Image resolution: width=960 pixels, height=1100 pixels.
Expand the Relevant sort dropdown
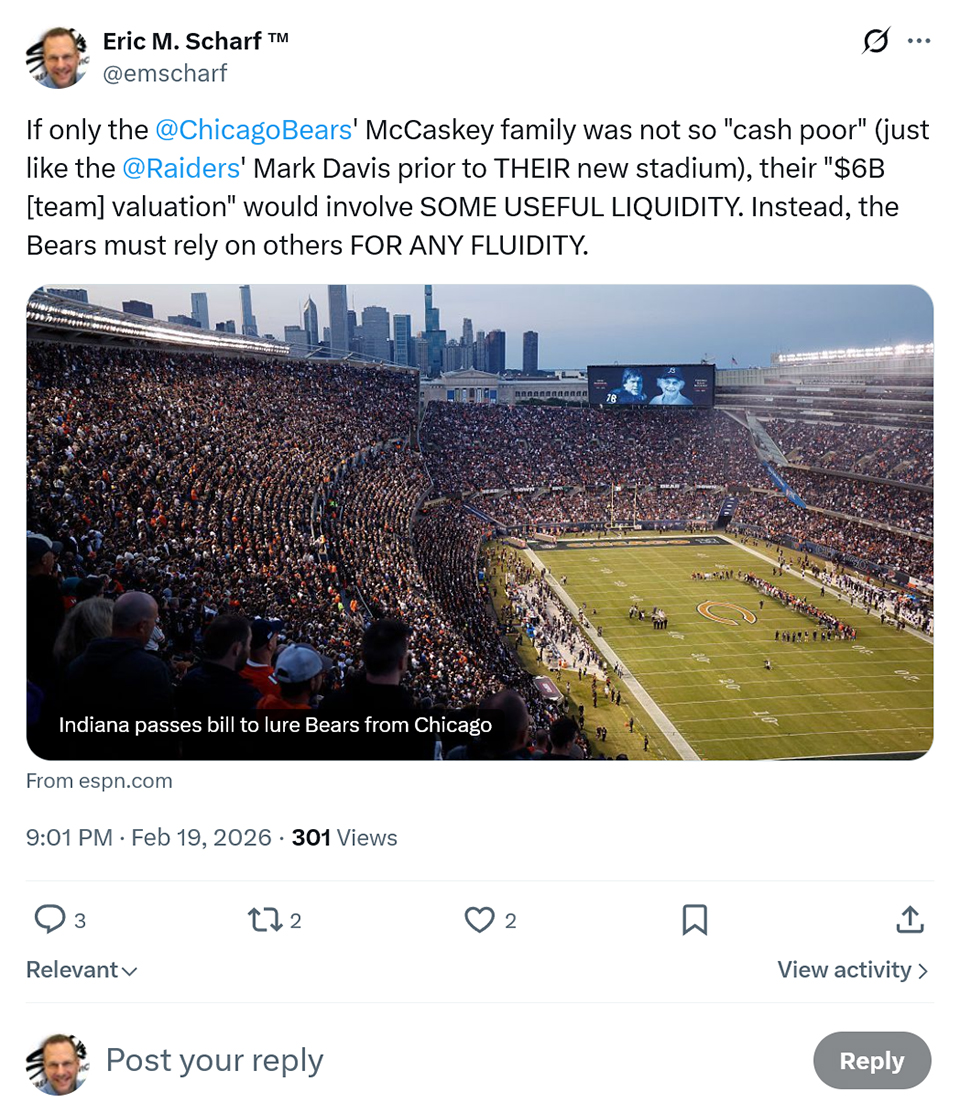tap(82, 970)
